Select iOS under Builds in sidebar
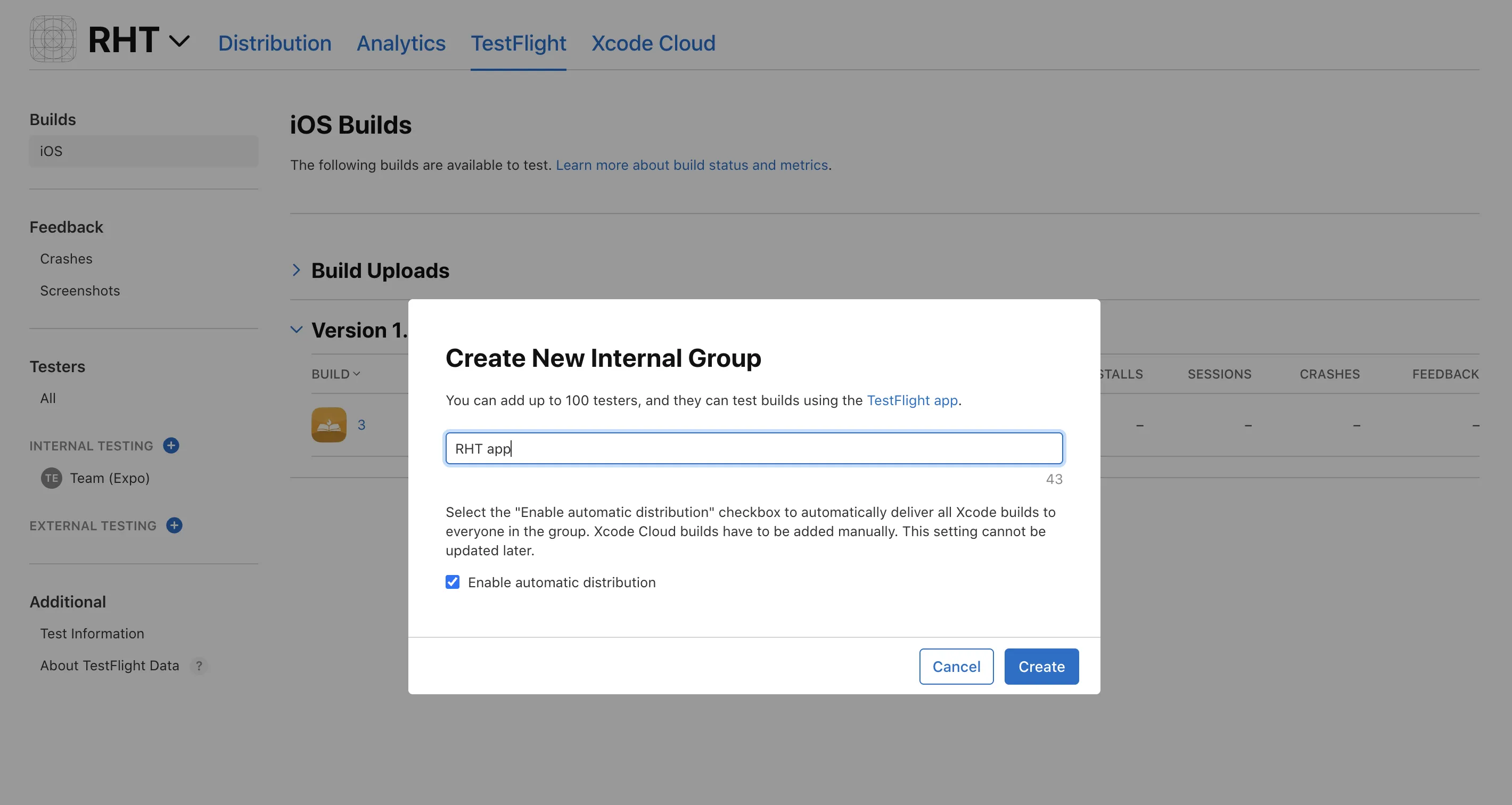 pyautogui.click(x=144, y=151)
